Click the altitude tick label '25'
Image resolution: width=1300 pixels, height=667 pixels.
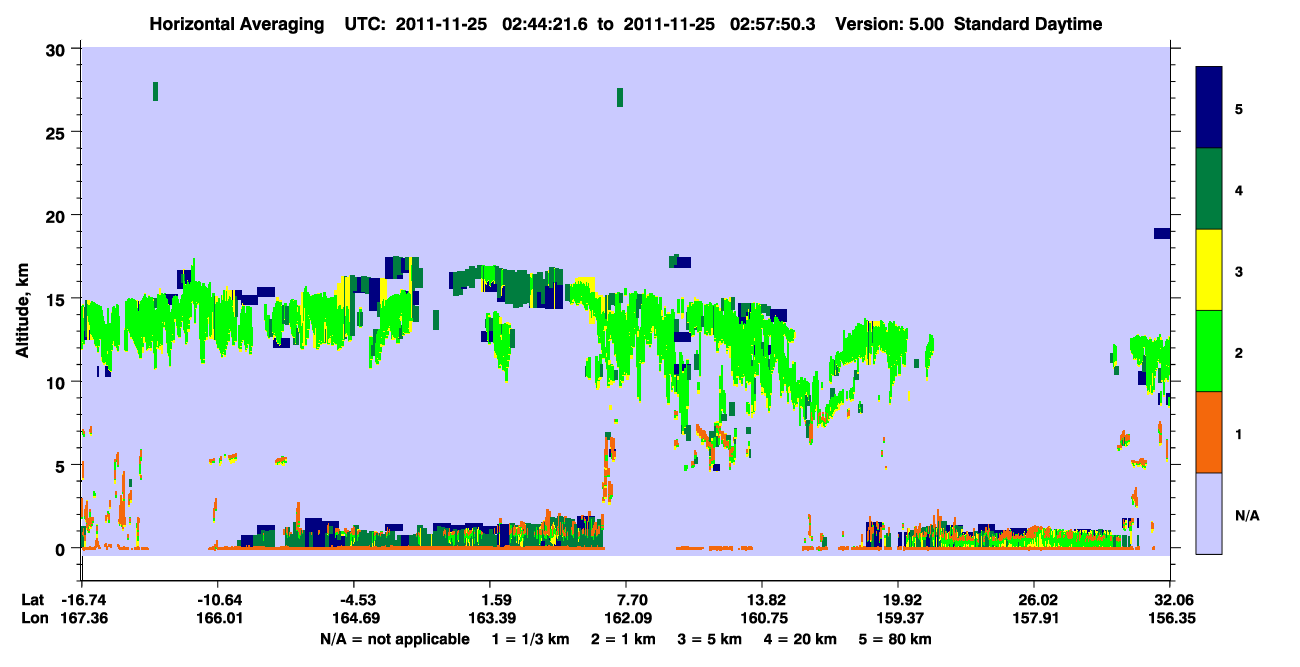point(58,132)
